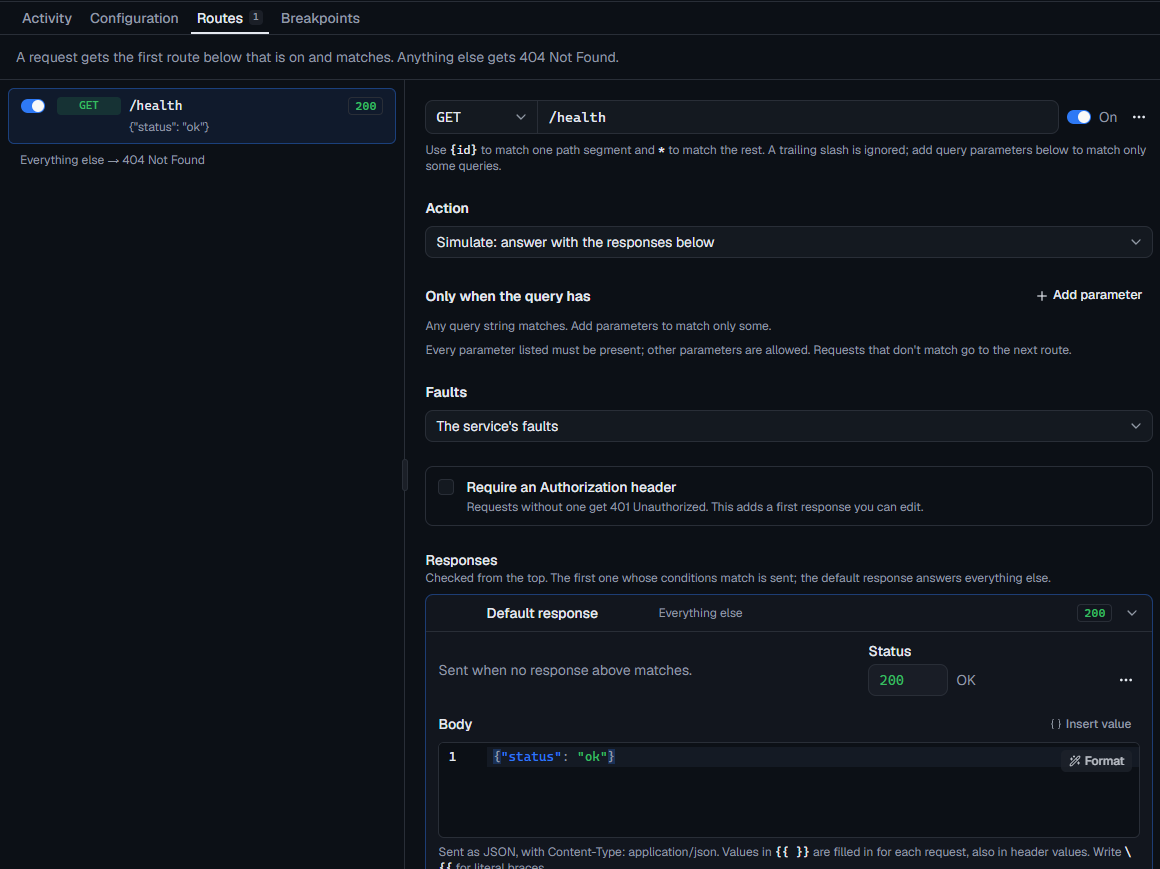This screenshot has height=869, width=1160.
Task: Click the Format button in the Body editor
Action: (1096, 760)
